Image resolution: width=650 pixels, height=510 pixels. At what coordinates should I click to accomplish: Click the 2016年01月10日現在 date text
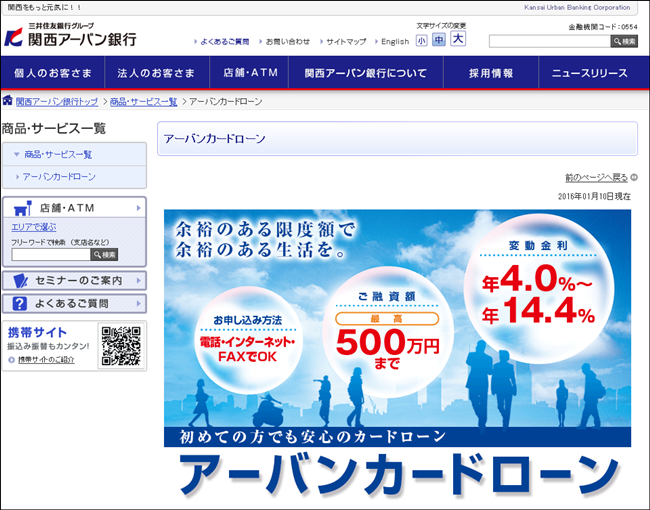click(594, 197)
